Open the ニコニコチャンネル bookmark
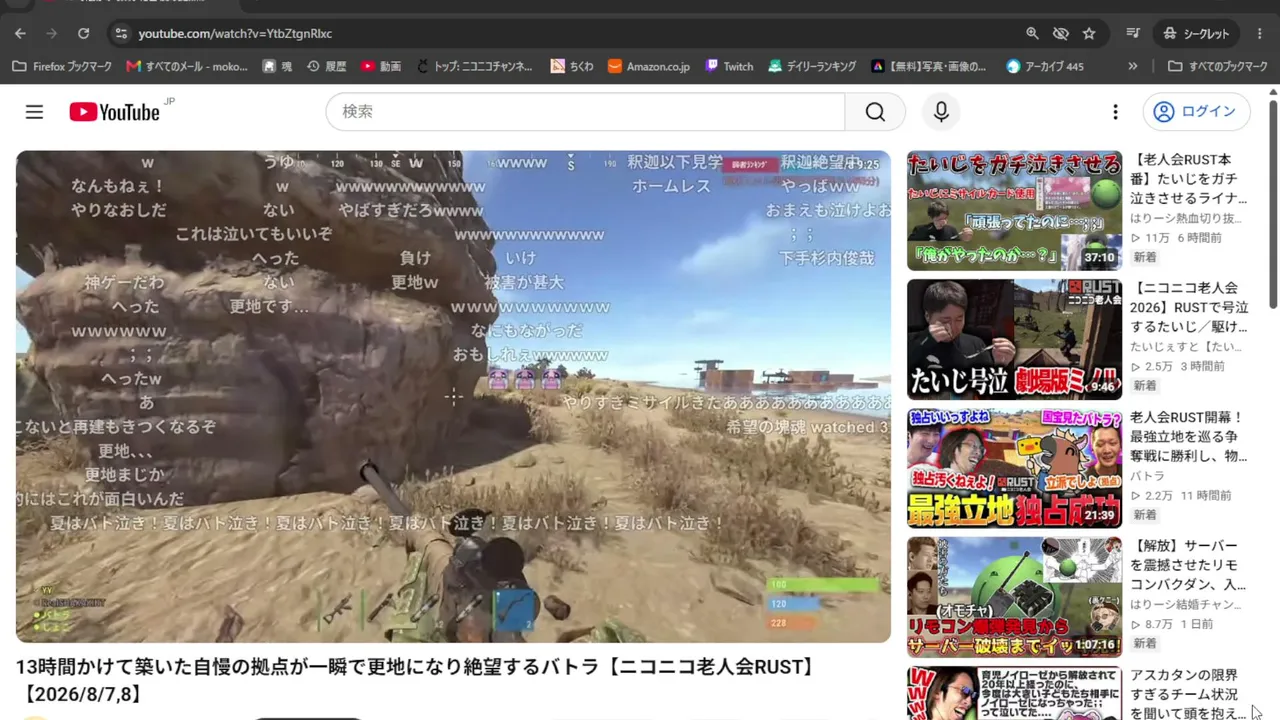Image resolution: width=1280 pixels, height=720 pixels. [475, 66]
